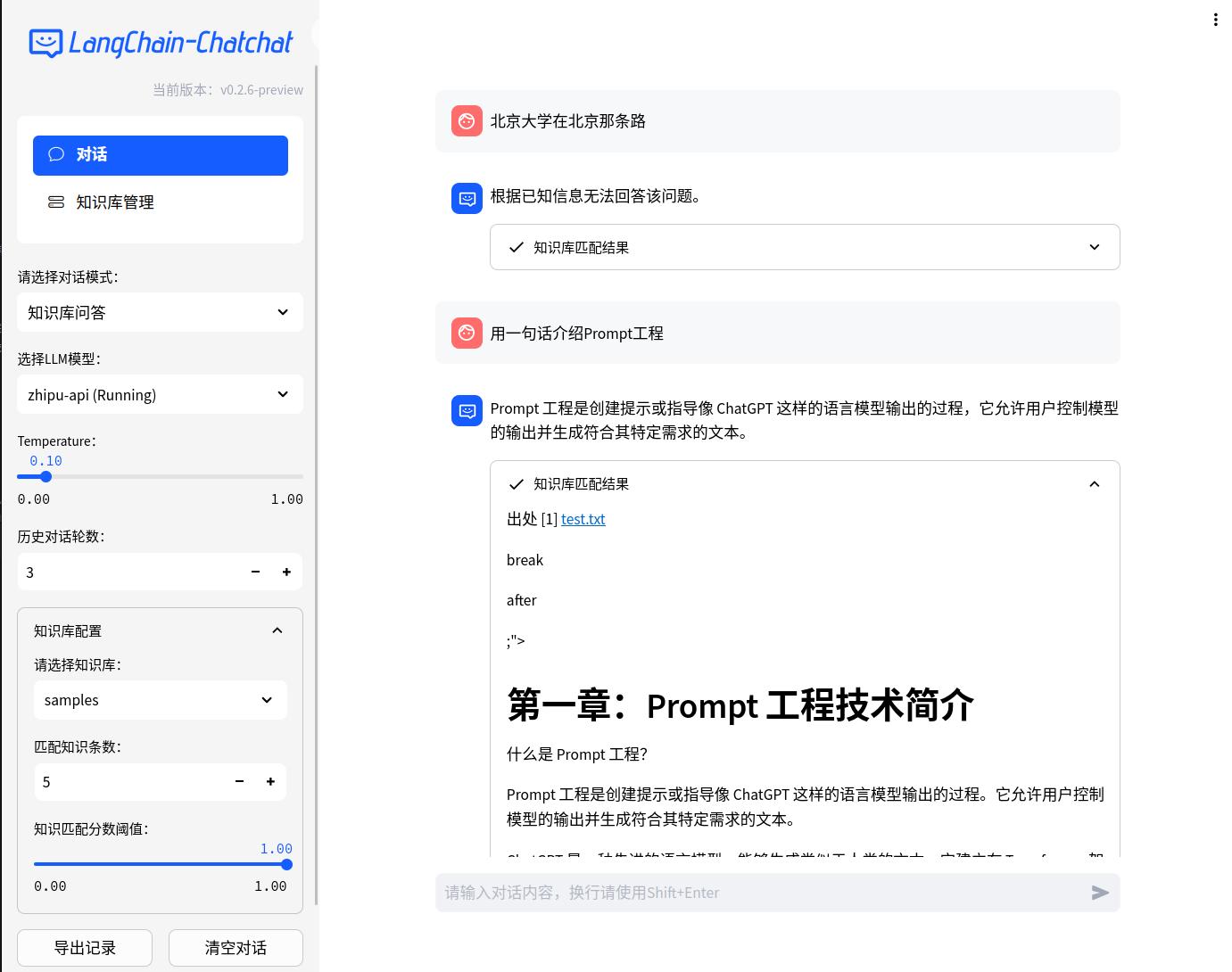
Task: Open the 选择LLM模型 dropdown
Action: pyautogui.click(x=160, y=395)
